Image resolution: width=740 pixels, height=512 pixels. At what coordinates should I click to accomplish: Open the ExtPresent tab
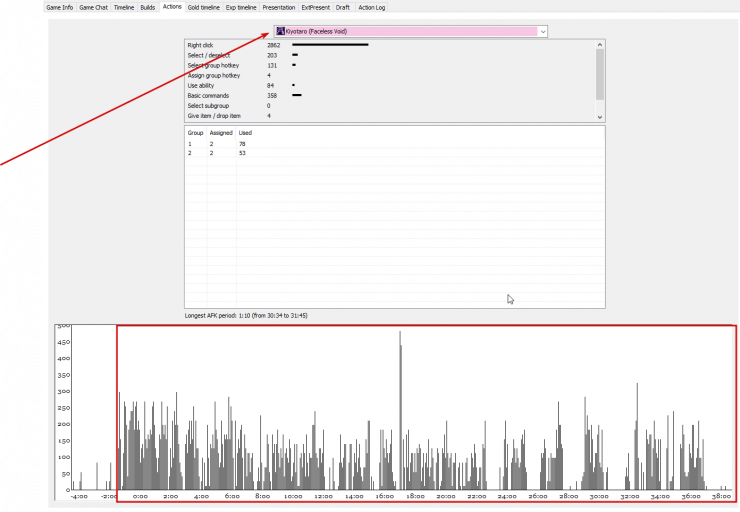(316, 8)
